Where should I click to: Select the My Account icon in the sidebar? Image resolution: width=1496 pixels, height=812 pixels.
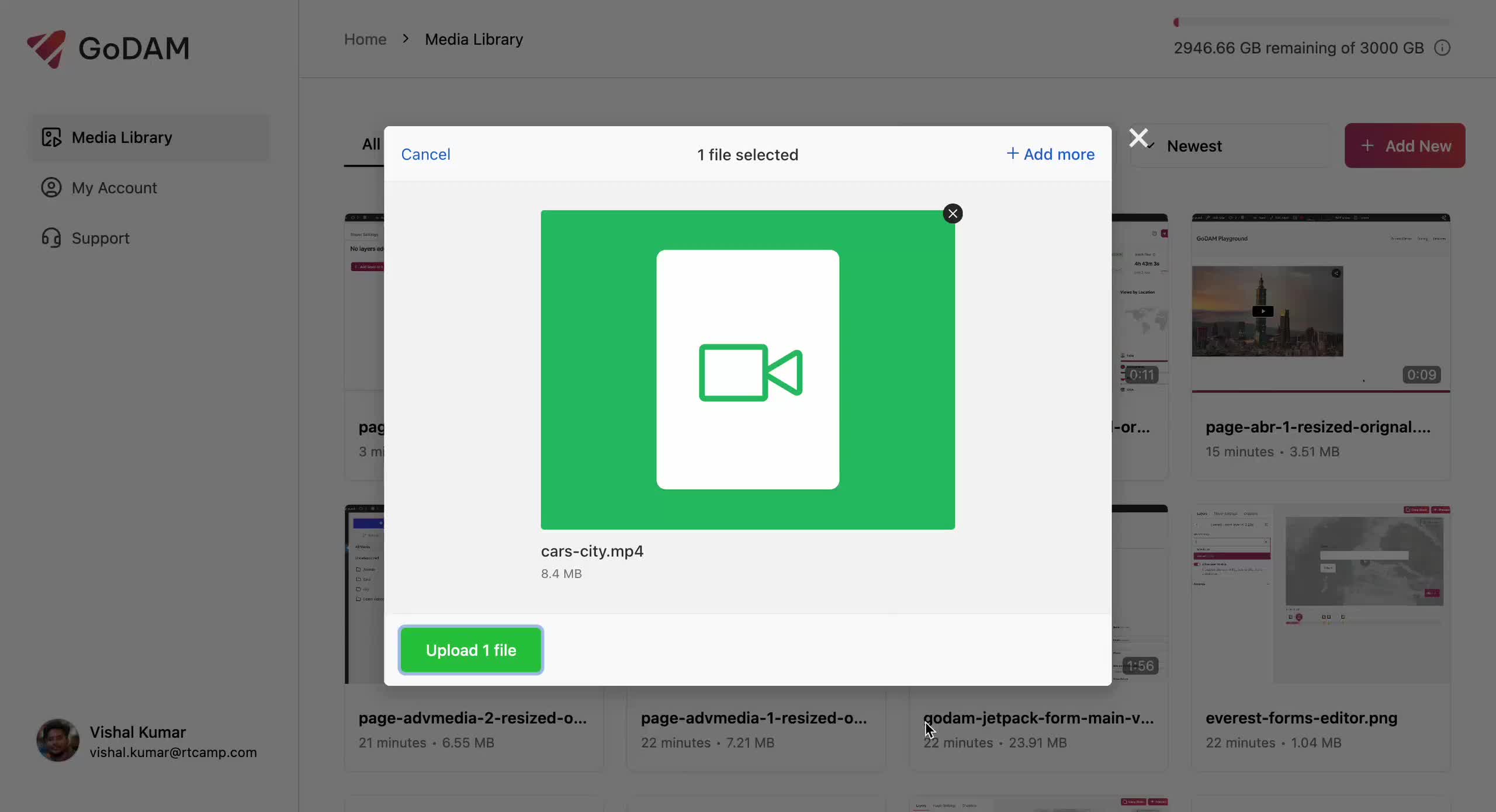point(51,188)
